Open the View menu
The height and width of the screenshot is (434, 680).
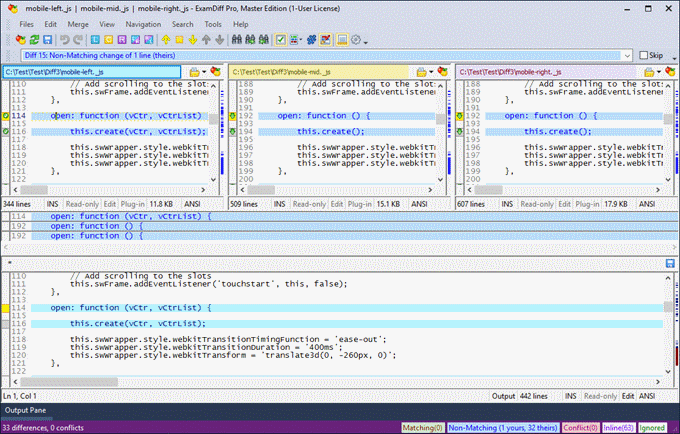point(107,24)
